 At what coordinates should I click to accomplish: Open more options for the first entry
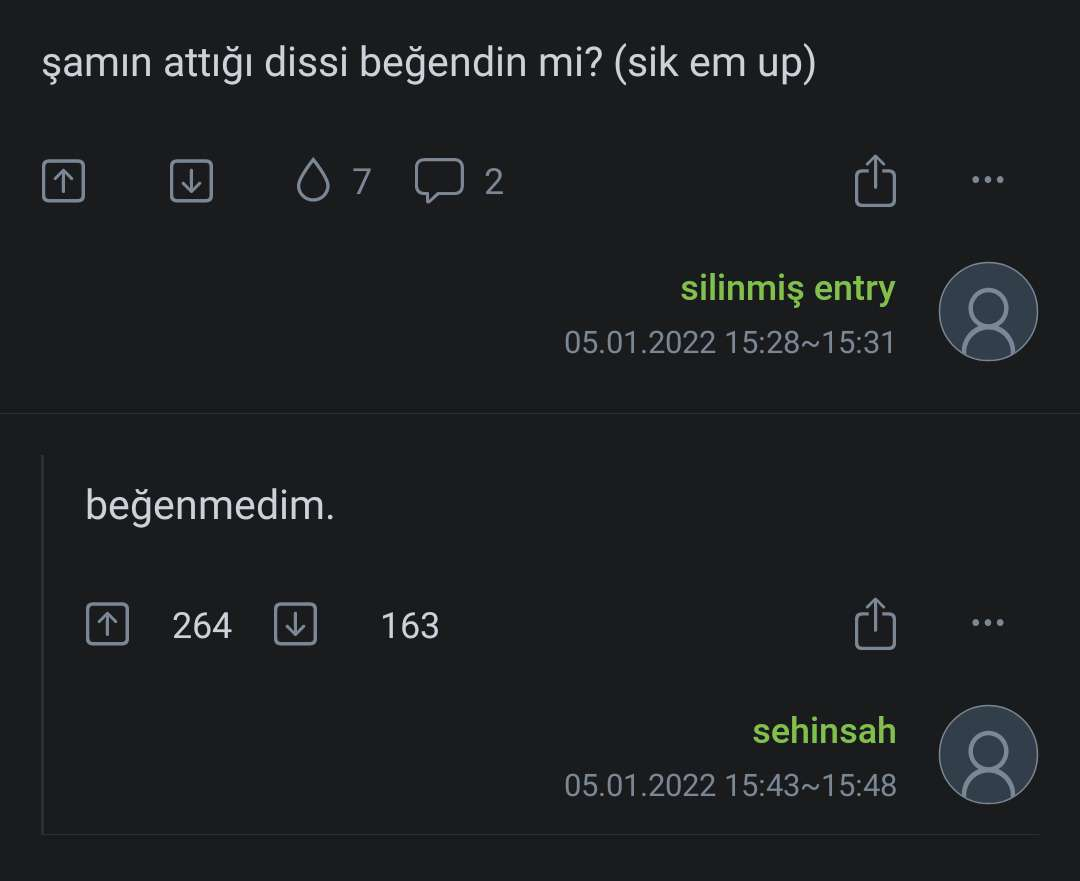click(x=988, y=179)
